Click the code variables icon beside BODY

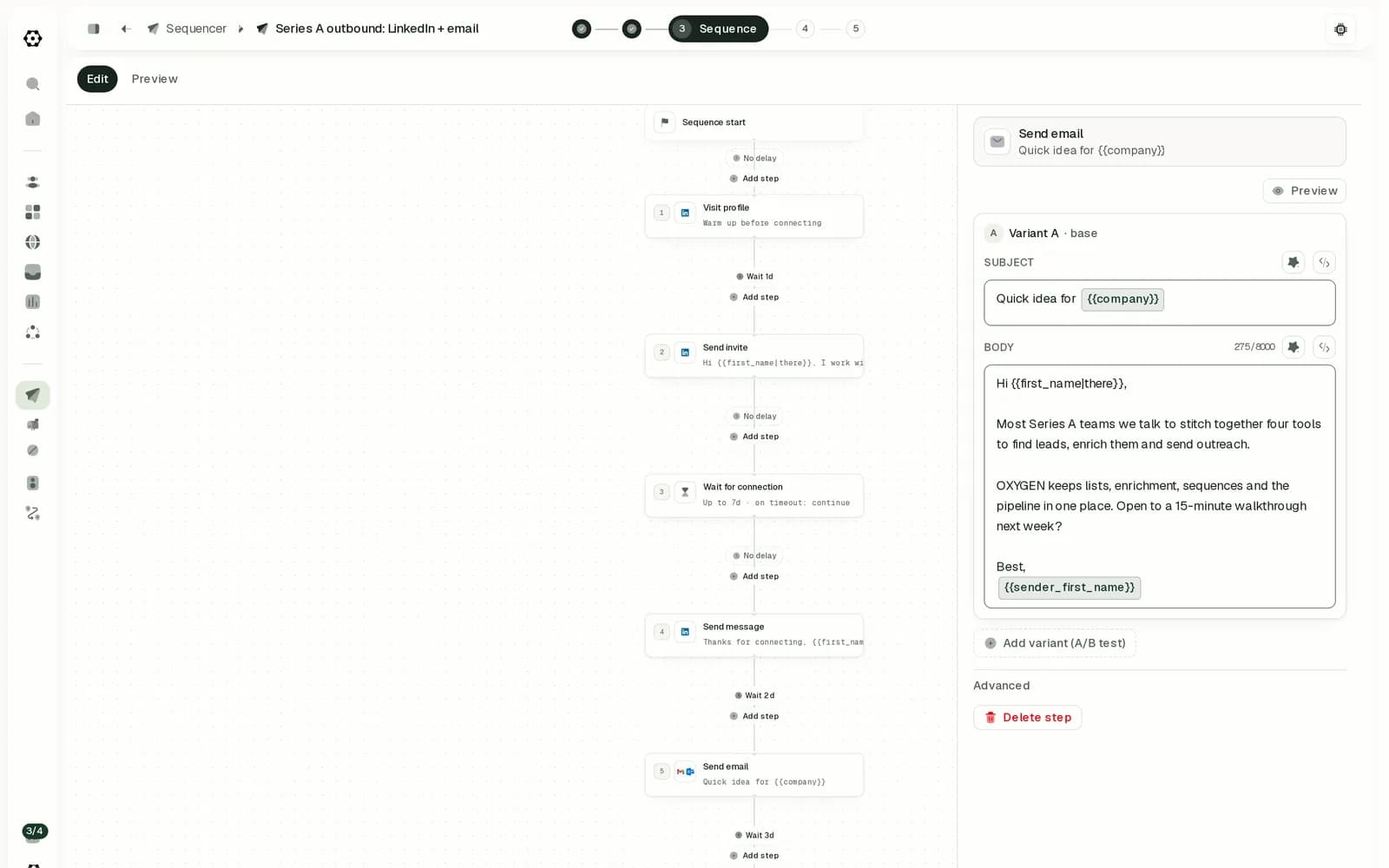click(1324, 347)
